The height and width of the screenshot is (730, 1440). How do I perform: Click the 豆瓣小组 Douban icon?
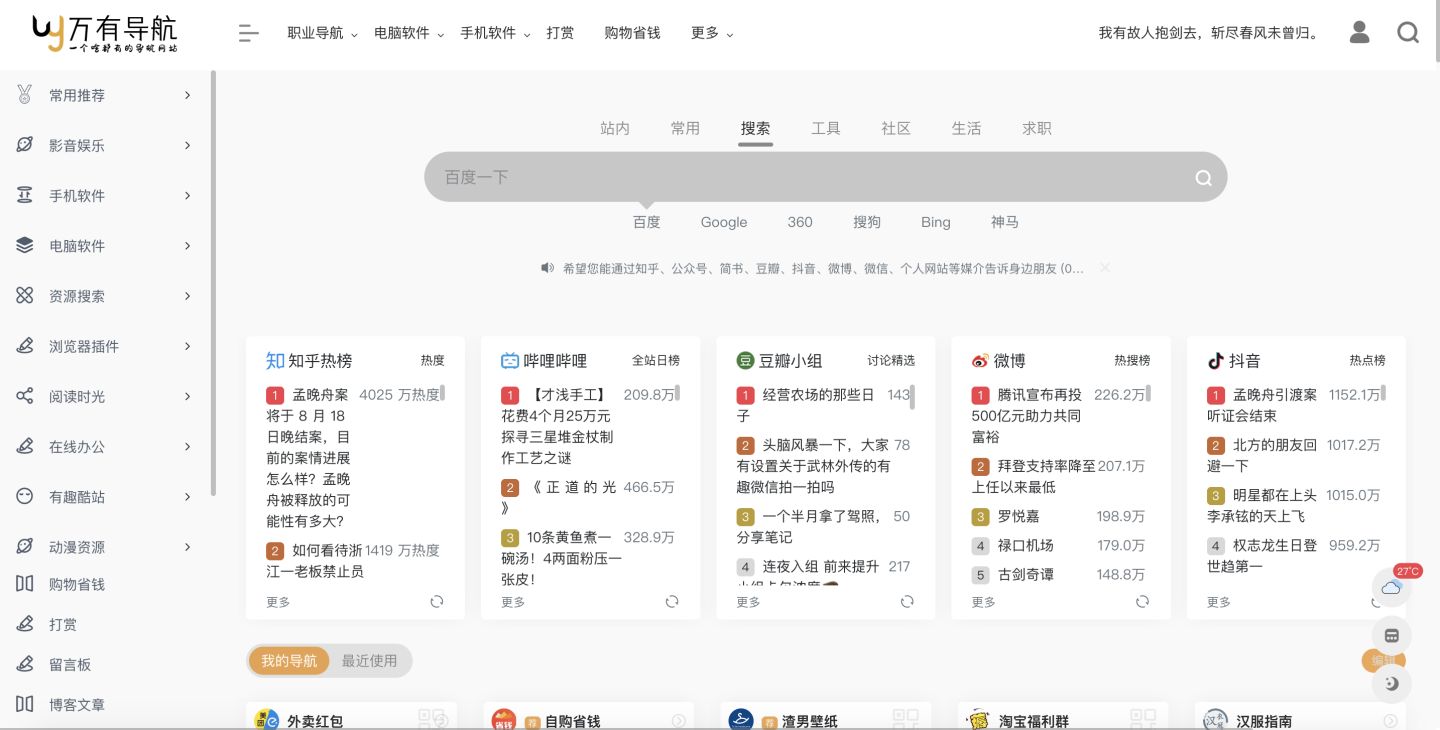click(x=745, y=360)
